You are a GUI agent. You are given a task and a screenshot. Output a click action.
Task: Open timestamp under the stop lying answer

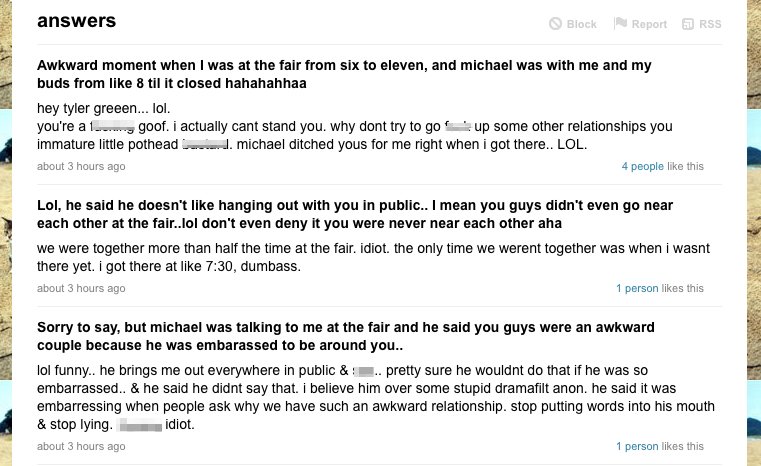81,446
